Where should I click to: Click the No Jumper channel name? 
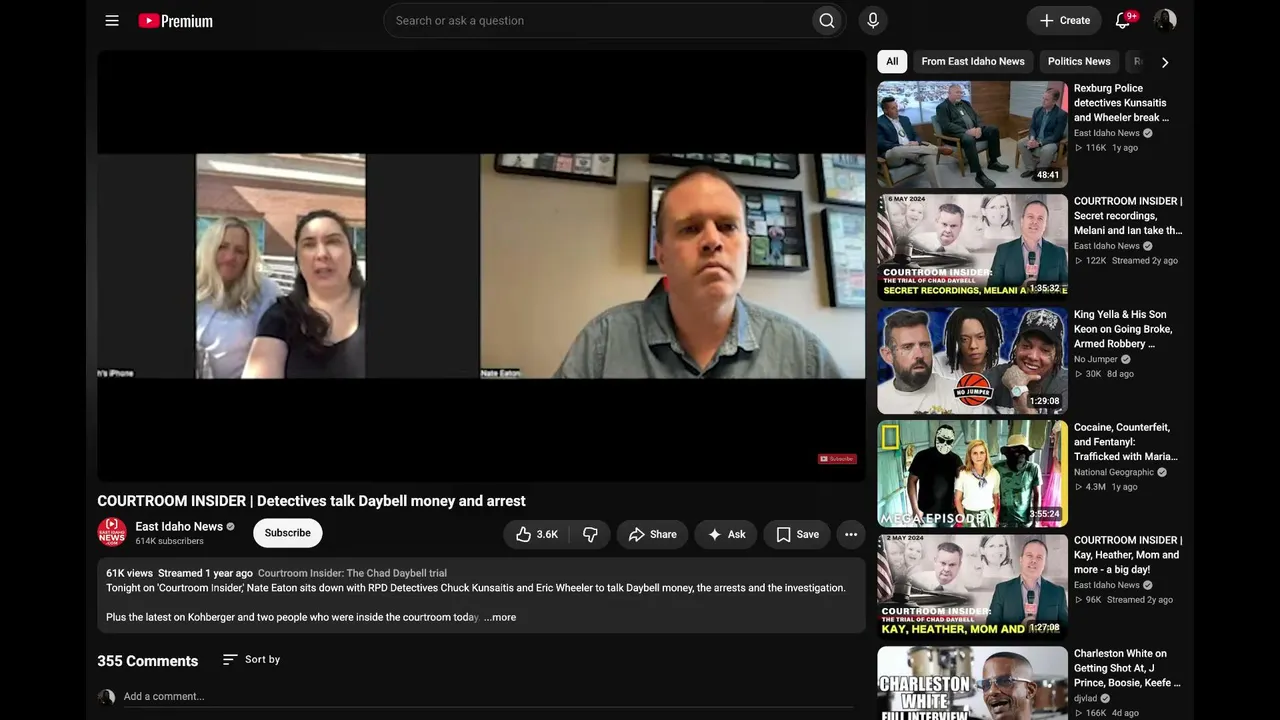pyautogui.click(x=1096, y=359)
